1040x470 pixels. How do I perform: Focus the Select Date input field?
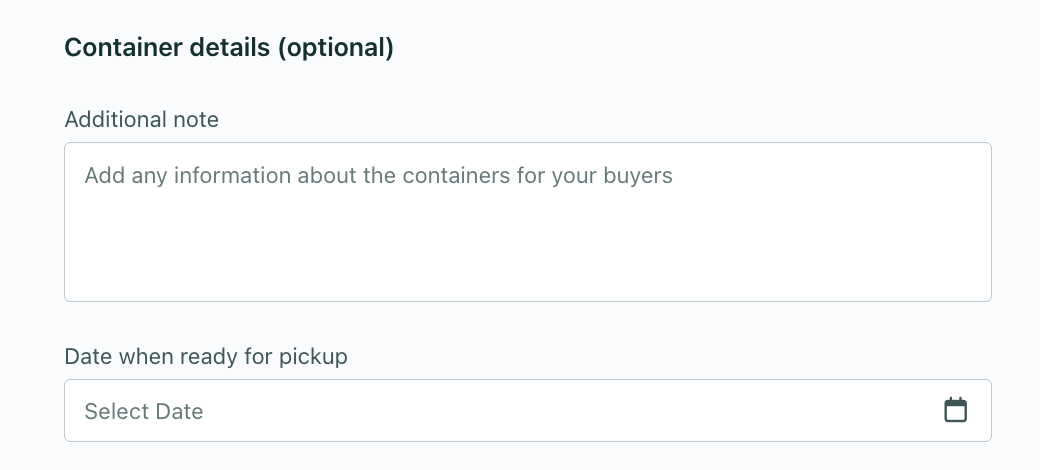pyautogui.click(x=527, y=410)
